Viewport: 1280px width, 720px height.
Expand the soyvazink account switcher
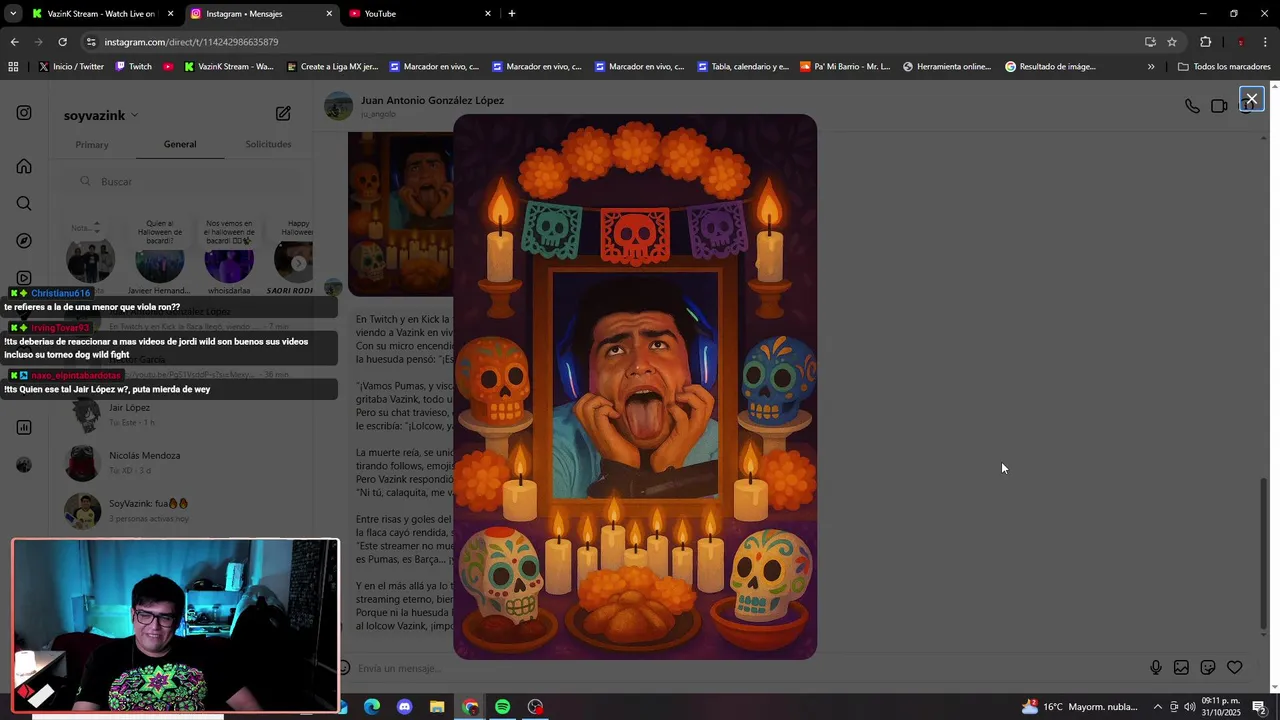(x=101, y=115)
